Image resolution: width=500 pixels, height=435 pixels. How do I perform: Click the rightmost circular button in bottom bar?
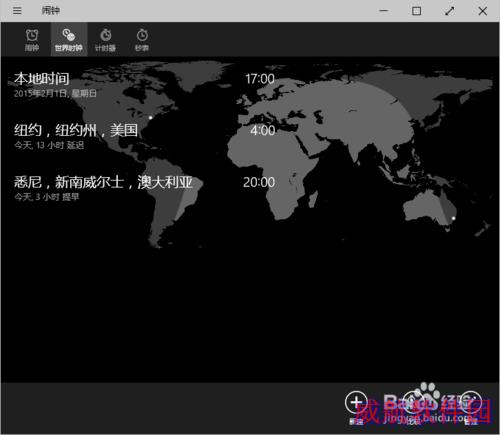pyautogui.click(x=471, y=403)
